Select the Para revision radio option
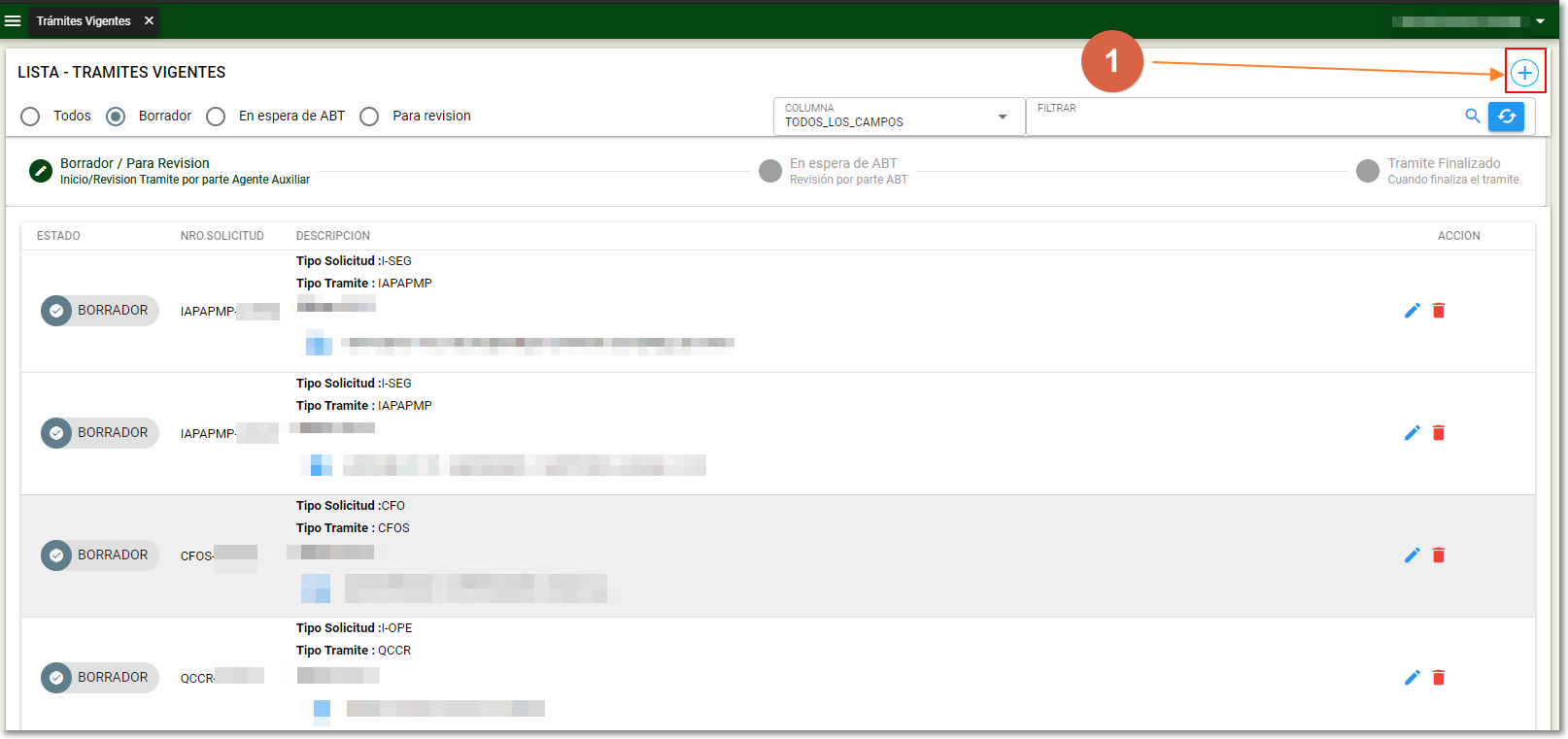The height and width of the screenshot is (739, 1568). 369,117
